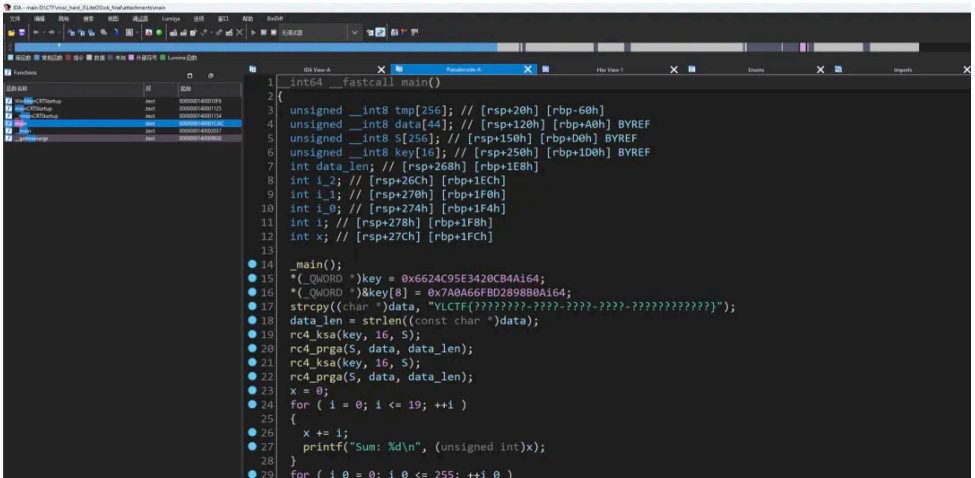Viewport: 975px width, 478px height.
Task: Click the open file folder icon
Action: (x=11, y=32)
